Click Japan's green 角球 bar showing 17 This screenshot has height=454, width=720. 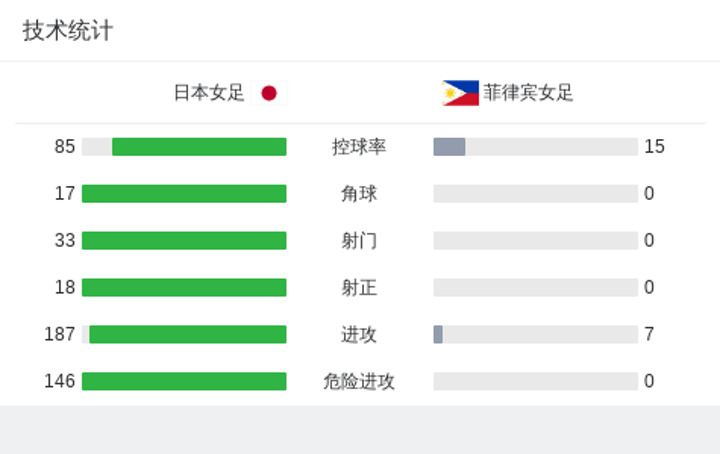184,194
